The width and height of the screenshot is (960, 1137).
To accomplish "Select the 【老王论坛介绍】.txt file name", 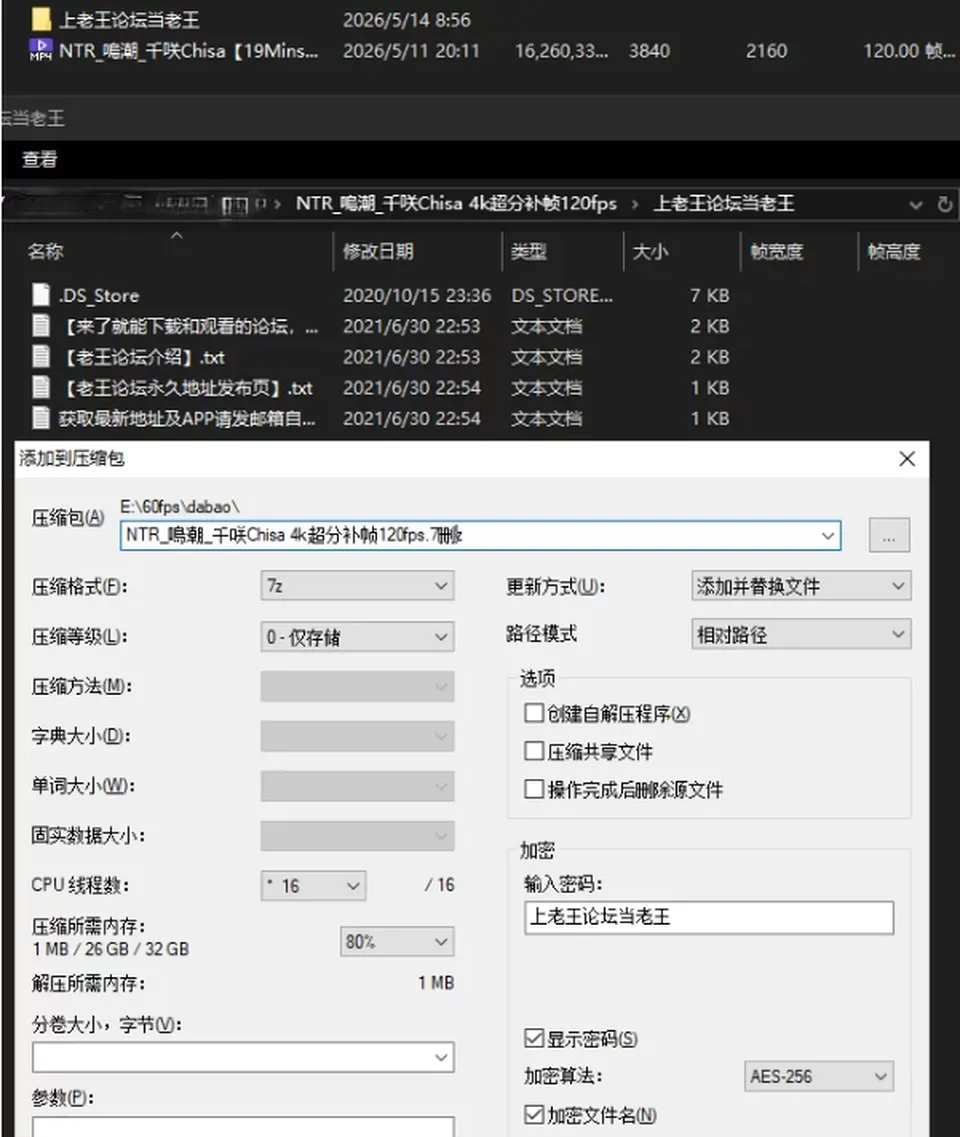I will [143, 357].
